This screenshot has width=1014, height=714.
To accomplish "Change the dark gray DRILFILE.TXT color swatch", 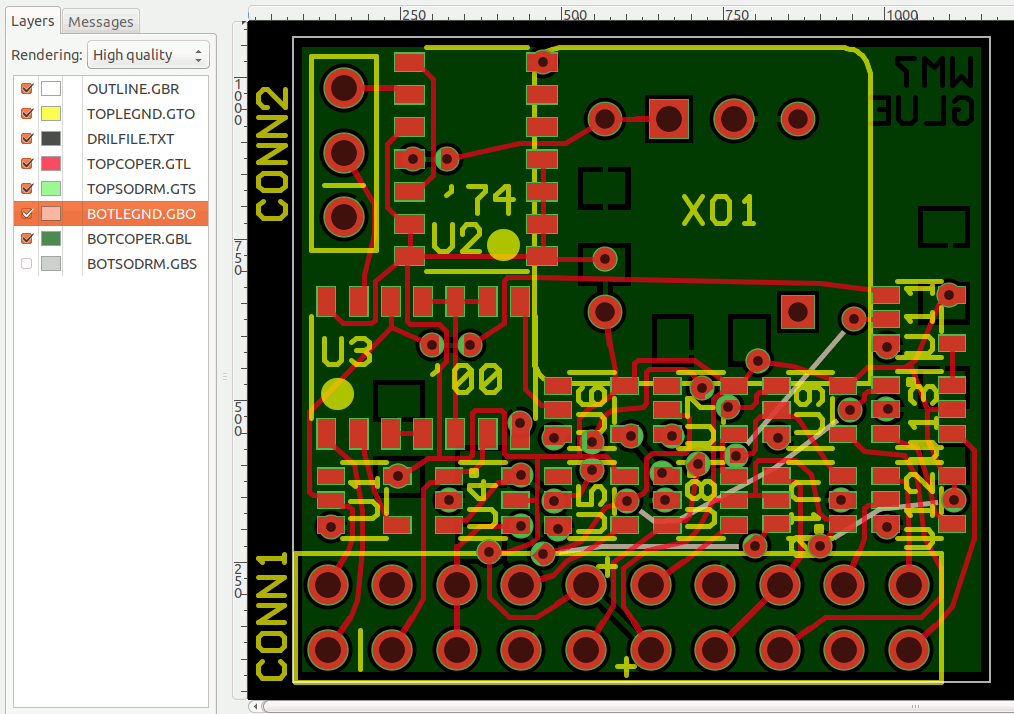I will click(x=51, y=139).
